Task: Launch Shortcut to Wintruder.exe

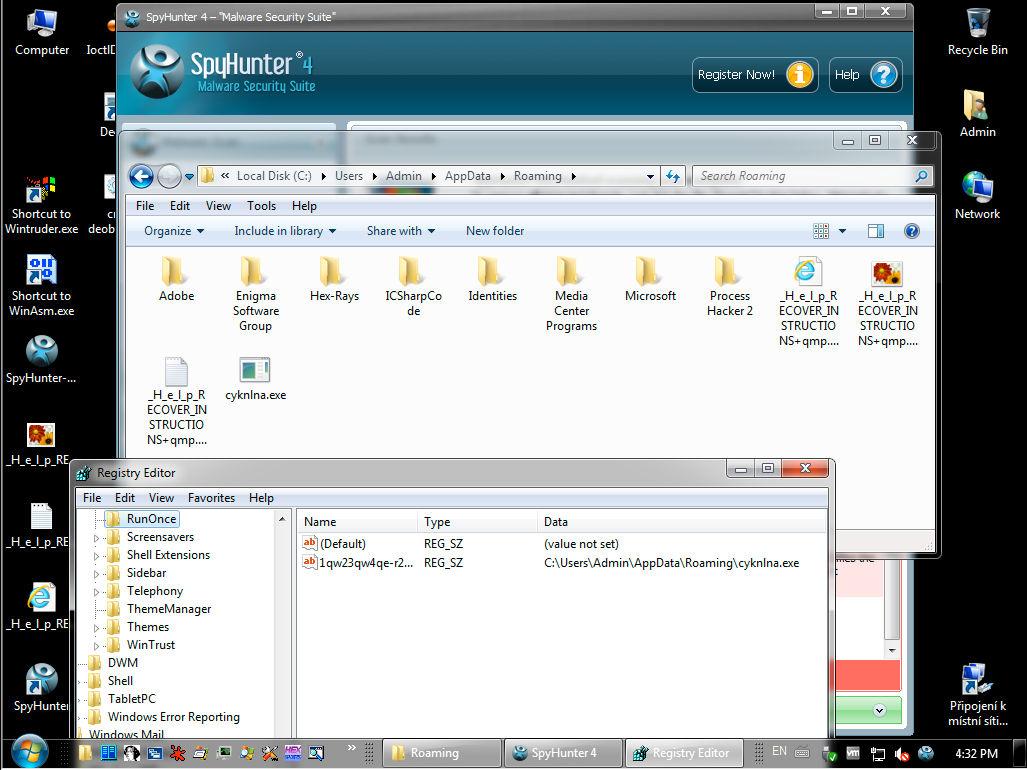Action: coord(41,205)
